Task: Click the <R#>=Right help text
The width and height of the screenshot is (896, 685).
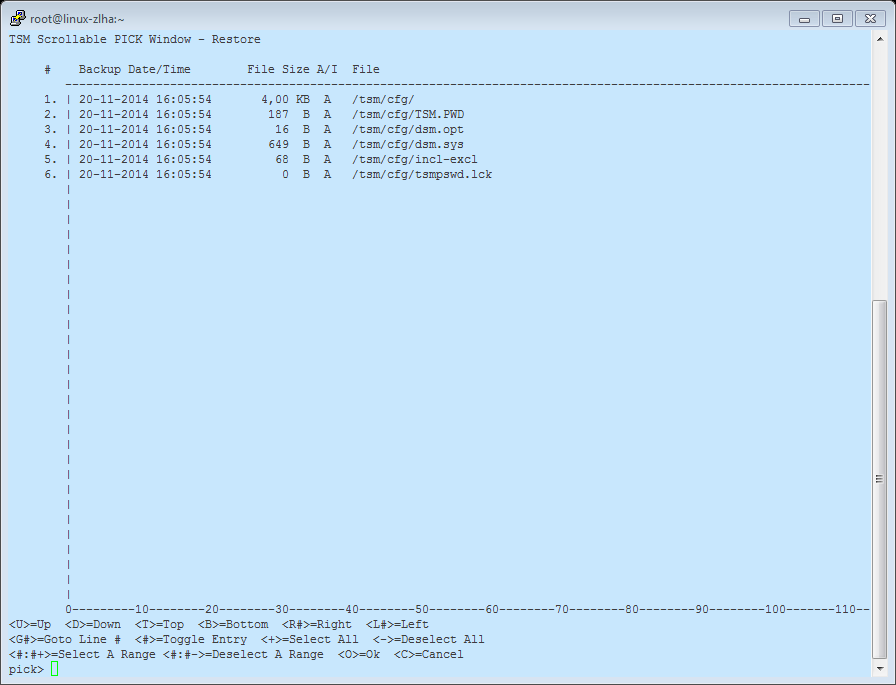Action: tap(317, 624)
